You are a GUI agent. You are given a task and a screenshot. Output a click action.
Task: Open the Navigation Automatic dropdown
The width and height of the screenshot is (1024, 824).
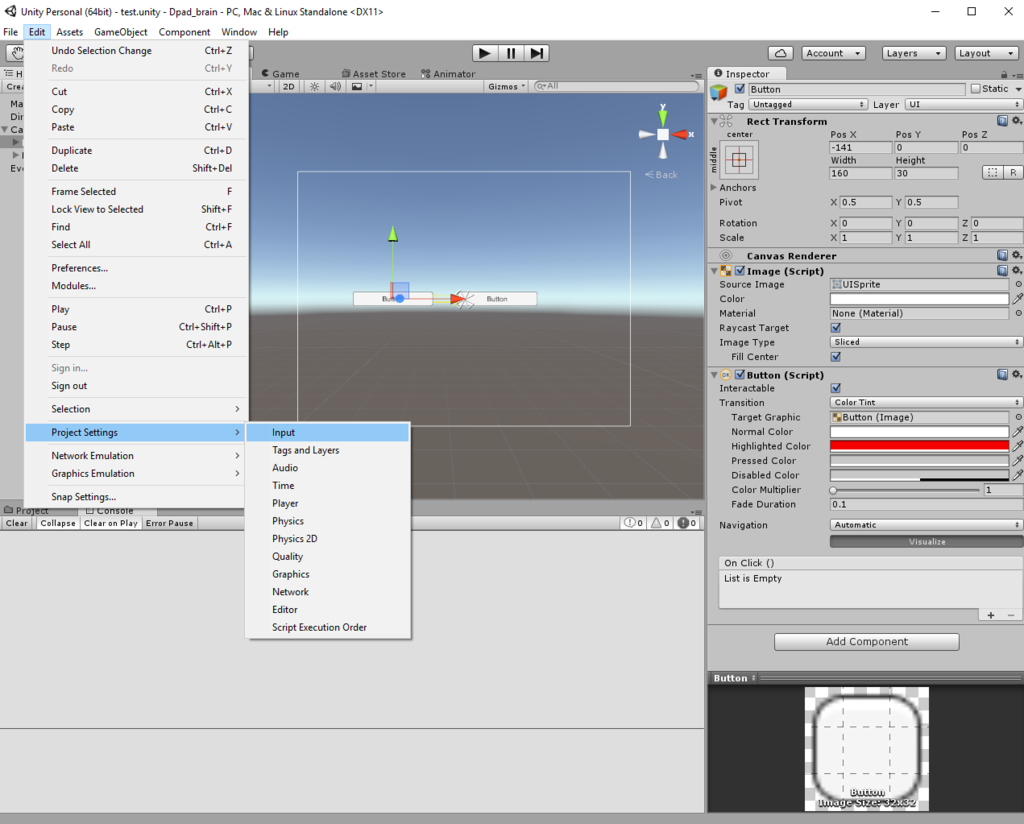click(926, 525)
